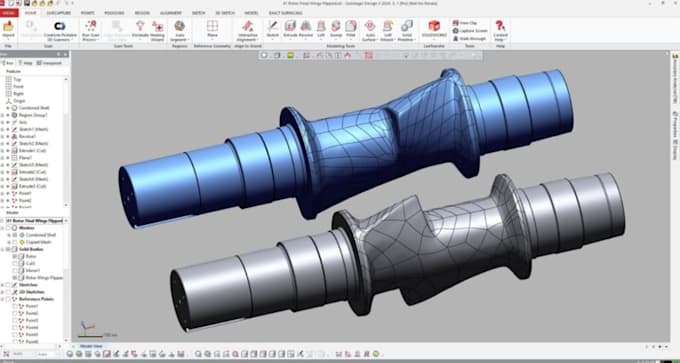Toggle the Rotor Wings Flipped body checkbox
The height and width of the screenshot is (363, 680).
[15, 278]
